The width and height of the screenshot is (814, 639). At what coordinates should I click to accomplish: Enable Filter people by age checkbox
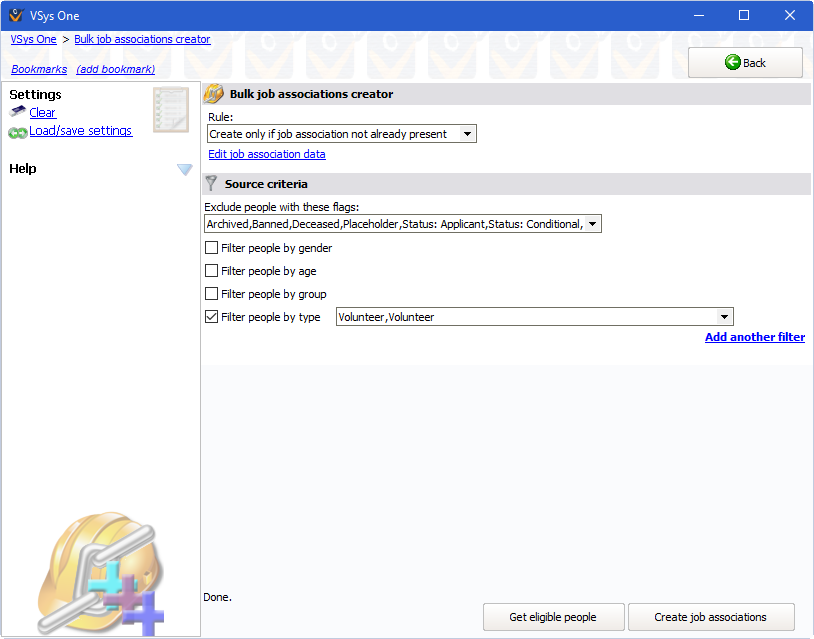(211, 270)
